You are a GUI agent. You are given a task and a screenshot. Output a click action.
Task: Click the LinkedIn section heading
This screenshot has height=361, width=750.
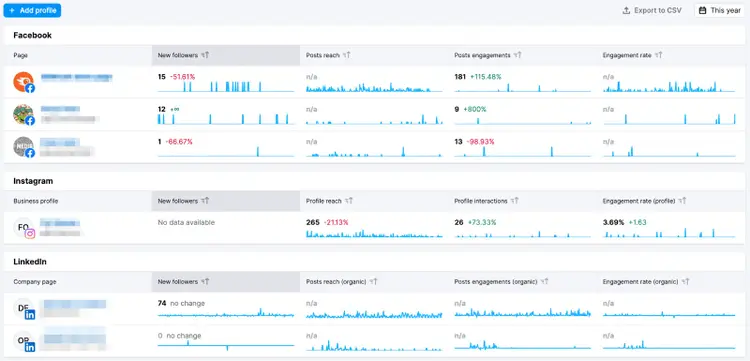(x=30, y=262)
